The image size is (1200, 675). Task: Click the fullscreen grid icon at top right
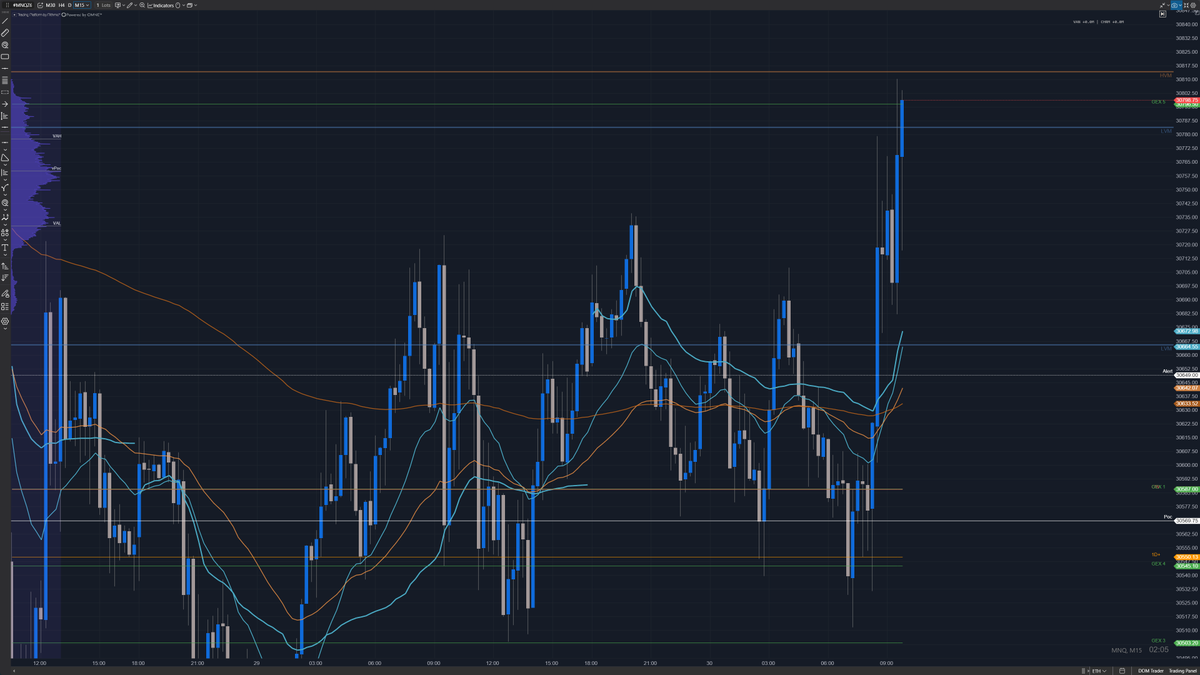[x=1186, y=5]
